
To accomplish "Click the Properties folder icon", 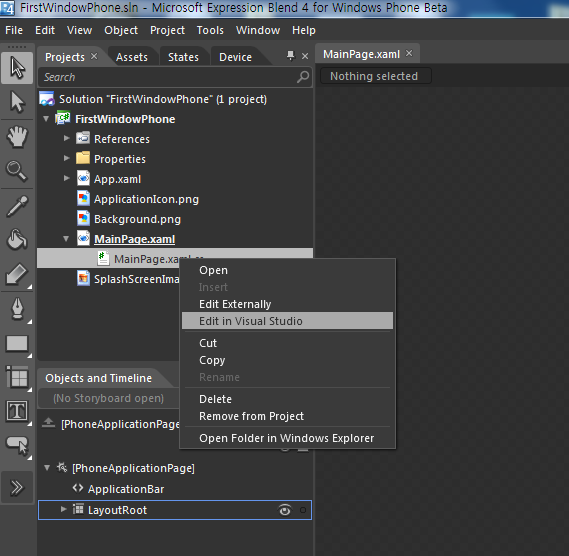I will (83, 158).
